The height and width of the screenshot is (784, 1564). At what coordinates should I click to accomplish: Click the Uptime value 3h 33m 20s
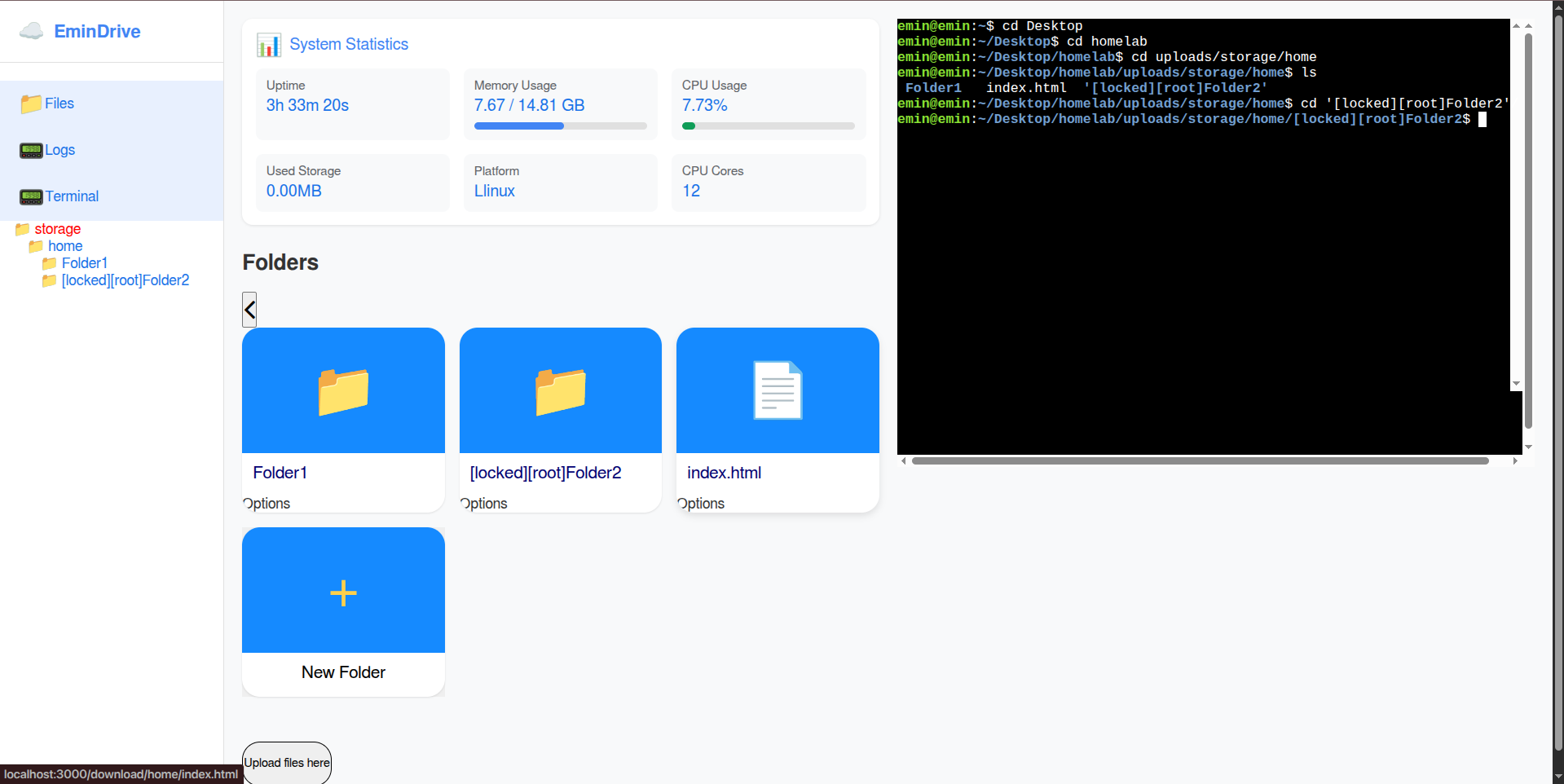click(307, 105)
